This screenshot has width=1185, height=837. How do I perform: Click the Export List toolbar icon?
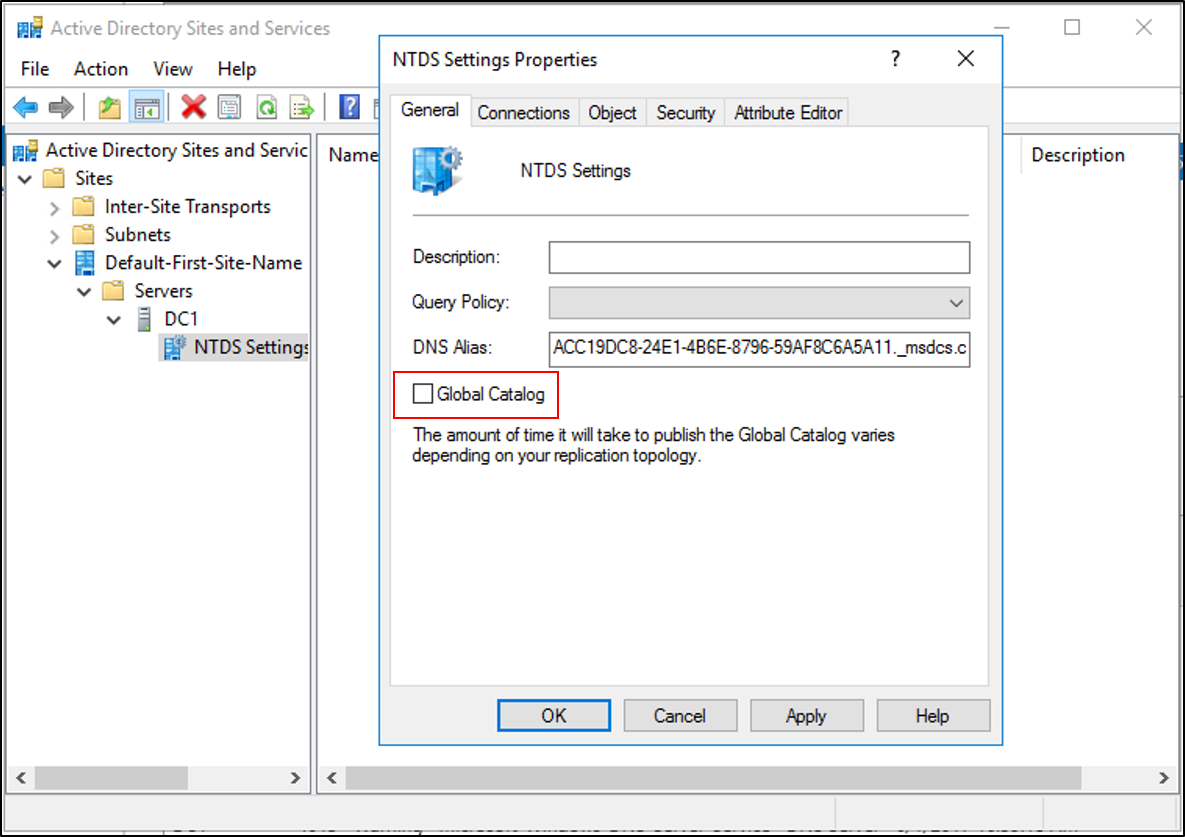point(302,107)
